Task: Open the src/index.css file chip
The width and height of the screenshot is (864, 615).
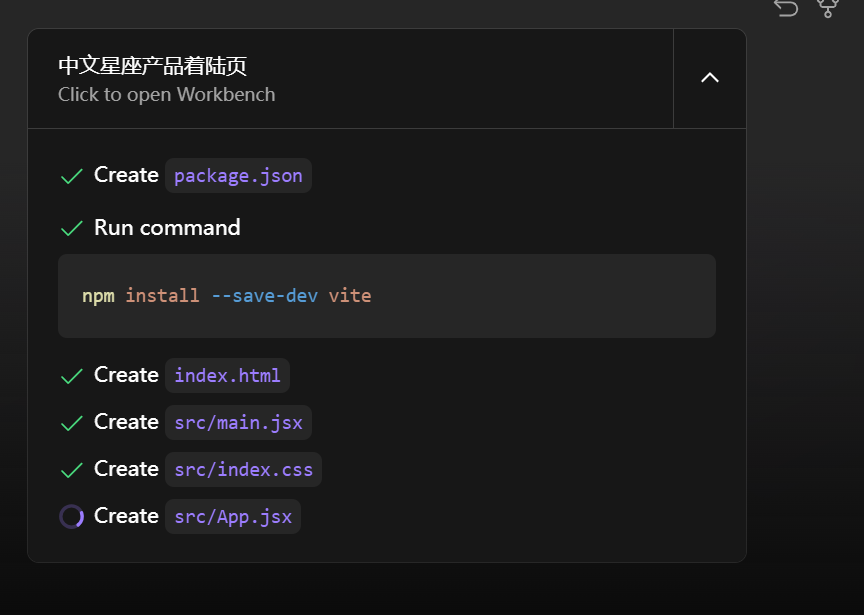Action: click(x=243, y=470)
